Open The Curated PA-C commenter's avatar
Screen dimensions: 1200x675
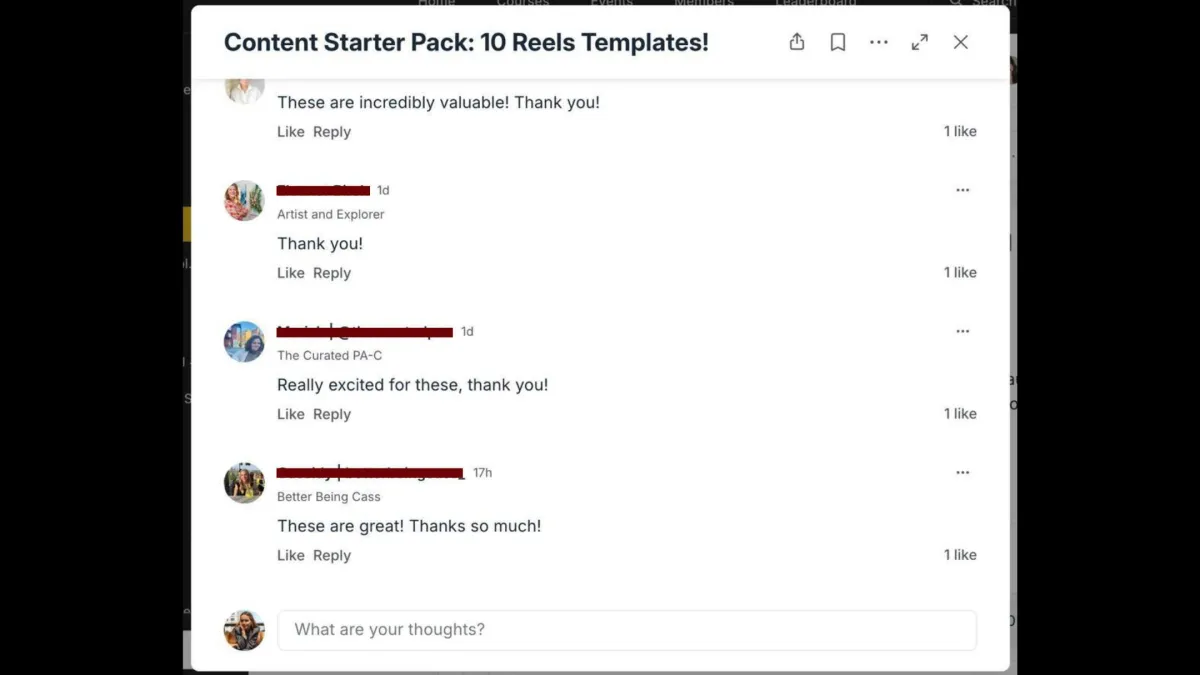click(244, 342)
